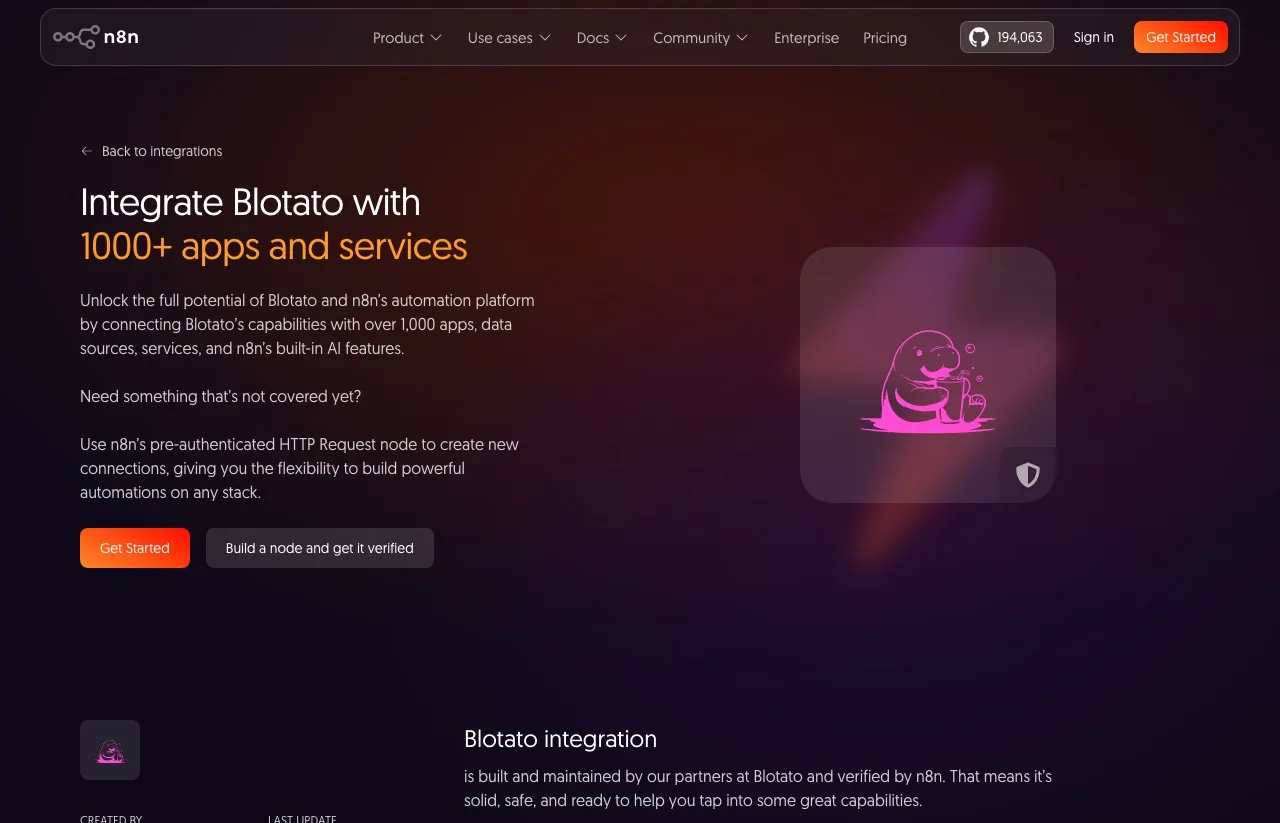Open the Docs menu label
The width and height of the screenshot is (1280, 823).
tap(593, 38)
